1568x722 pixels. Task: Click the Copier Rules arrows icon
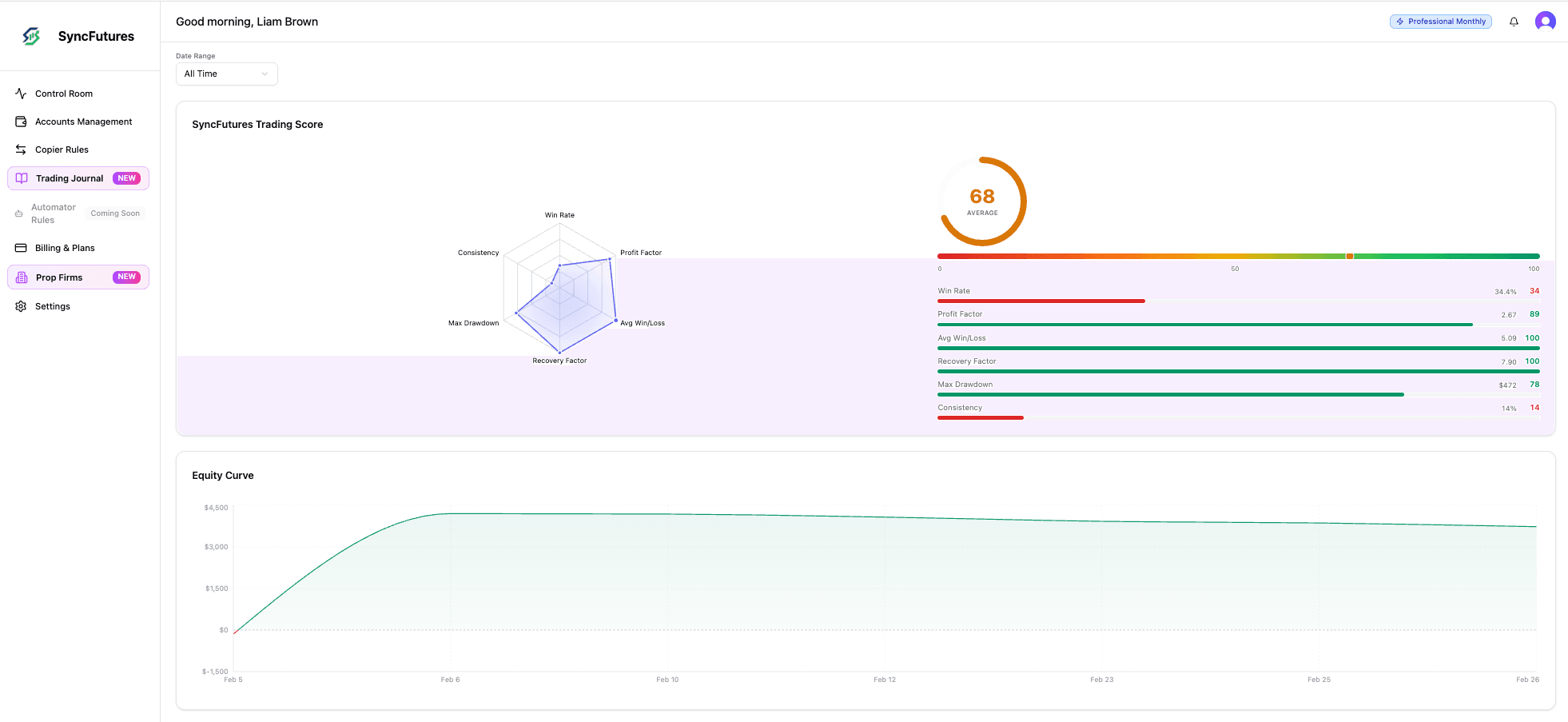(x=21, y=150)
